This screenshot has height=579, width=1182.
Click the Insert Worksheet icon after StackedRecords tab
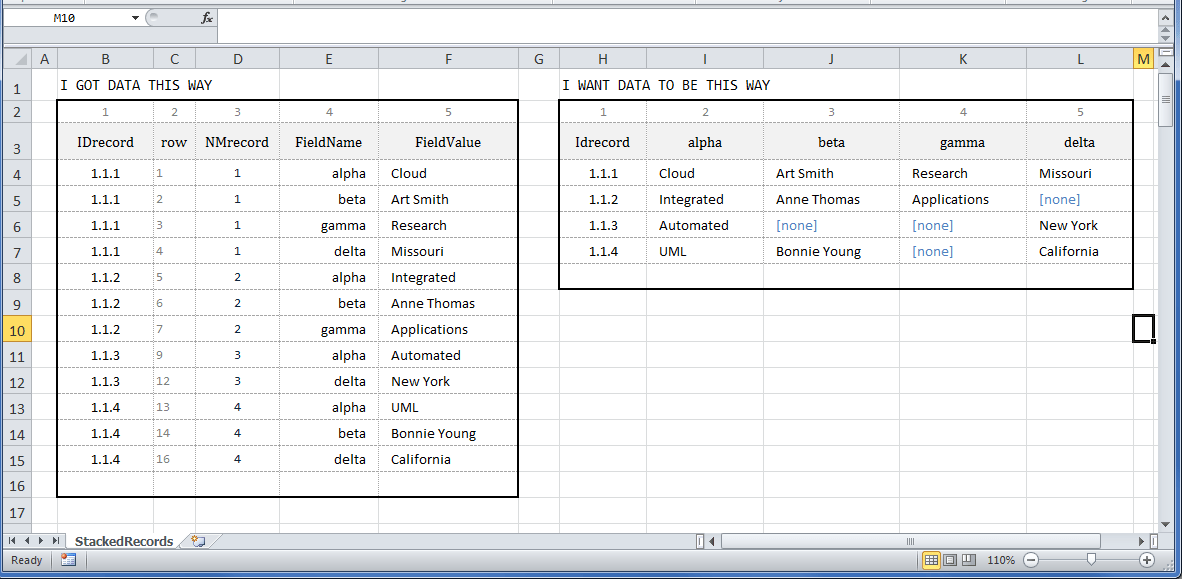click(197, 540)
